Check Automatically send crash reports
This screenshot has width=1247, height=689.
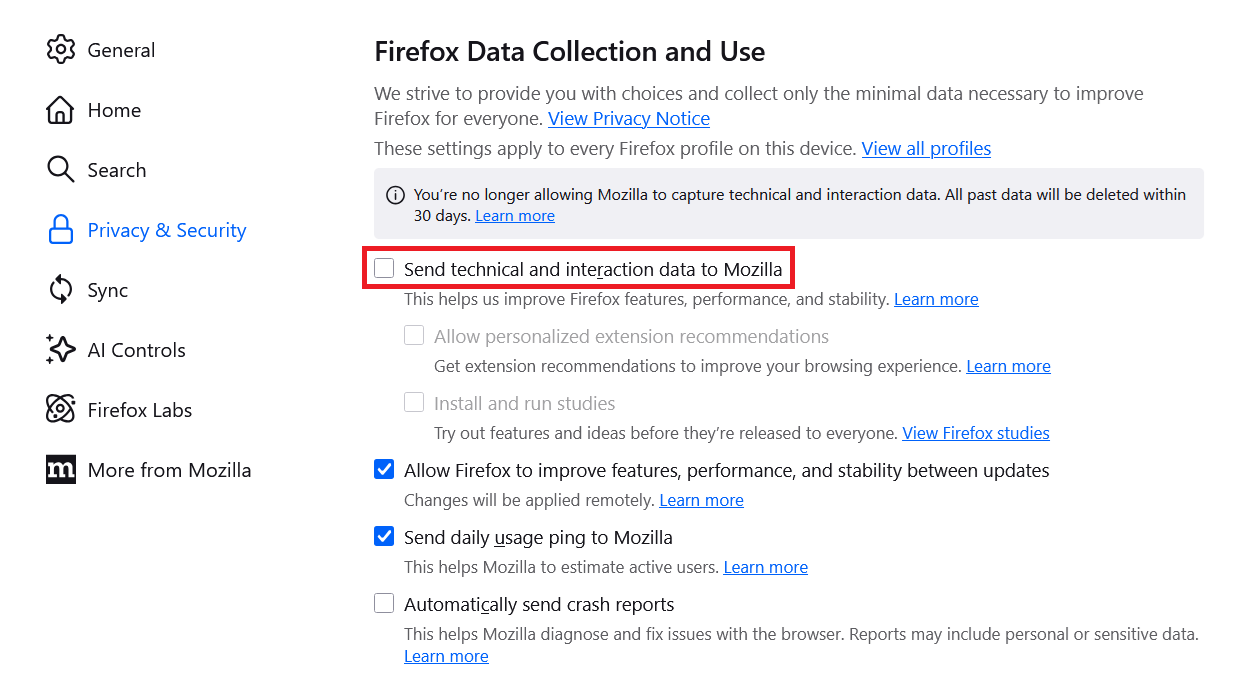(x=384, y=604)
